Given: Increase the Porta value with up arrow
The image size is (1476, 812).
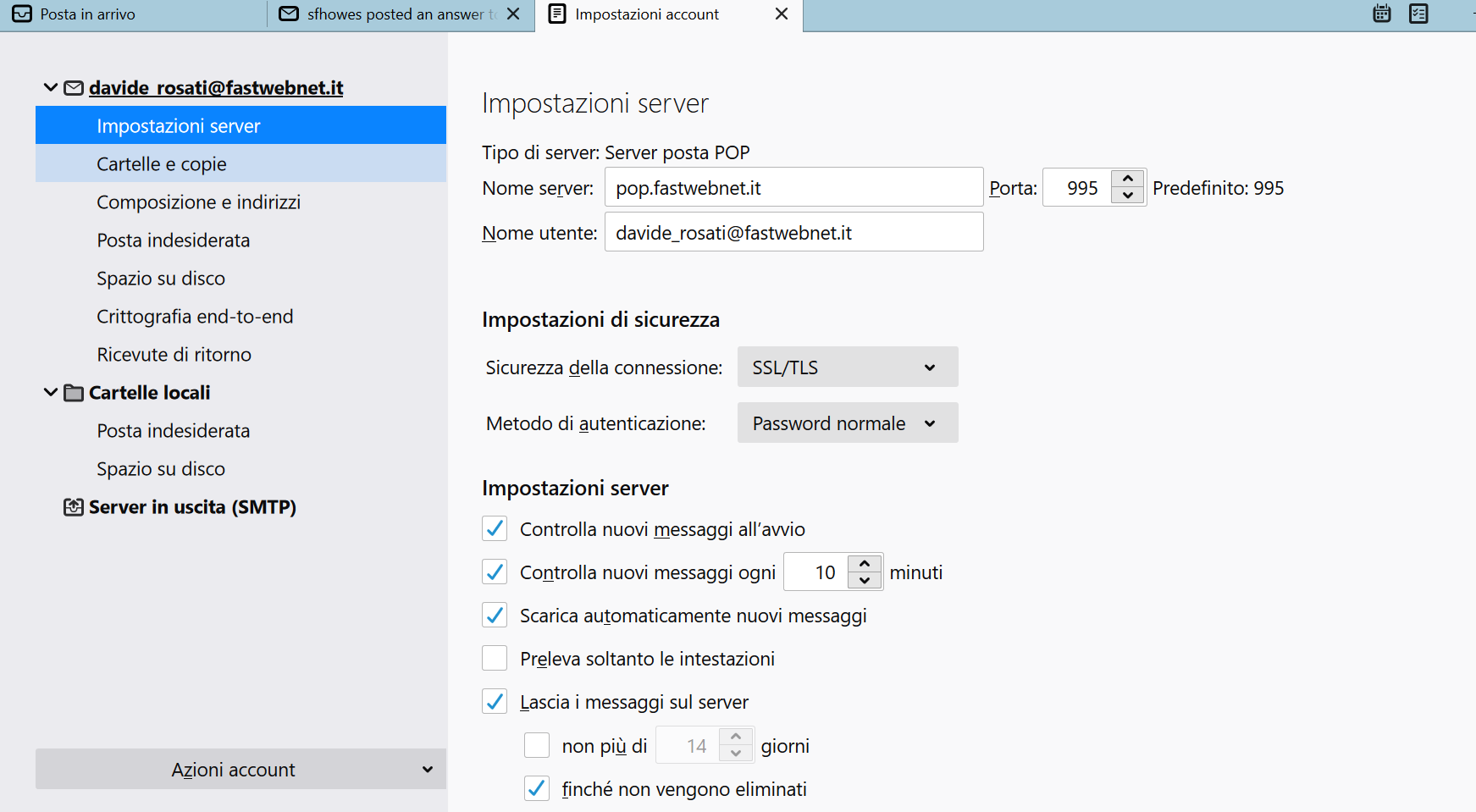Looking at the screenshot, I should 1128,179.
